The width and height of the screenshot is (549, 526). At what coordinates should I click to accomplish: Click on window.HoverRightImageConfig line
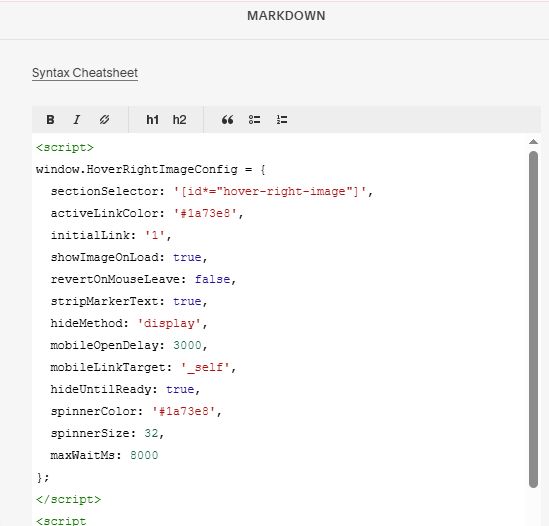(x=151, y=169)
